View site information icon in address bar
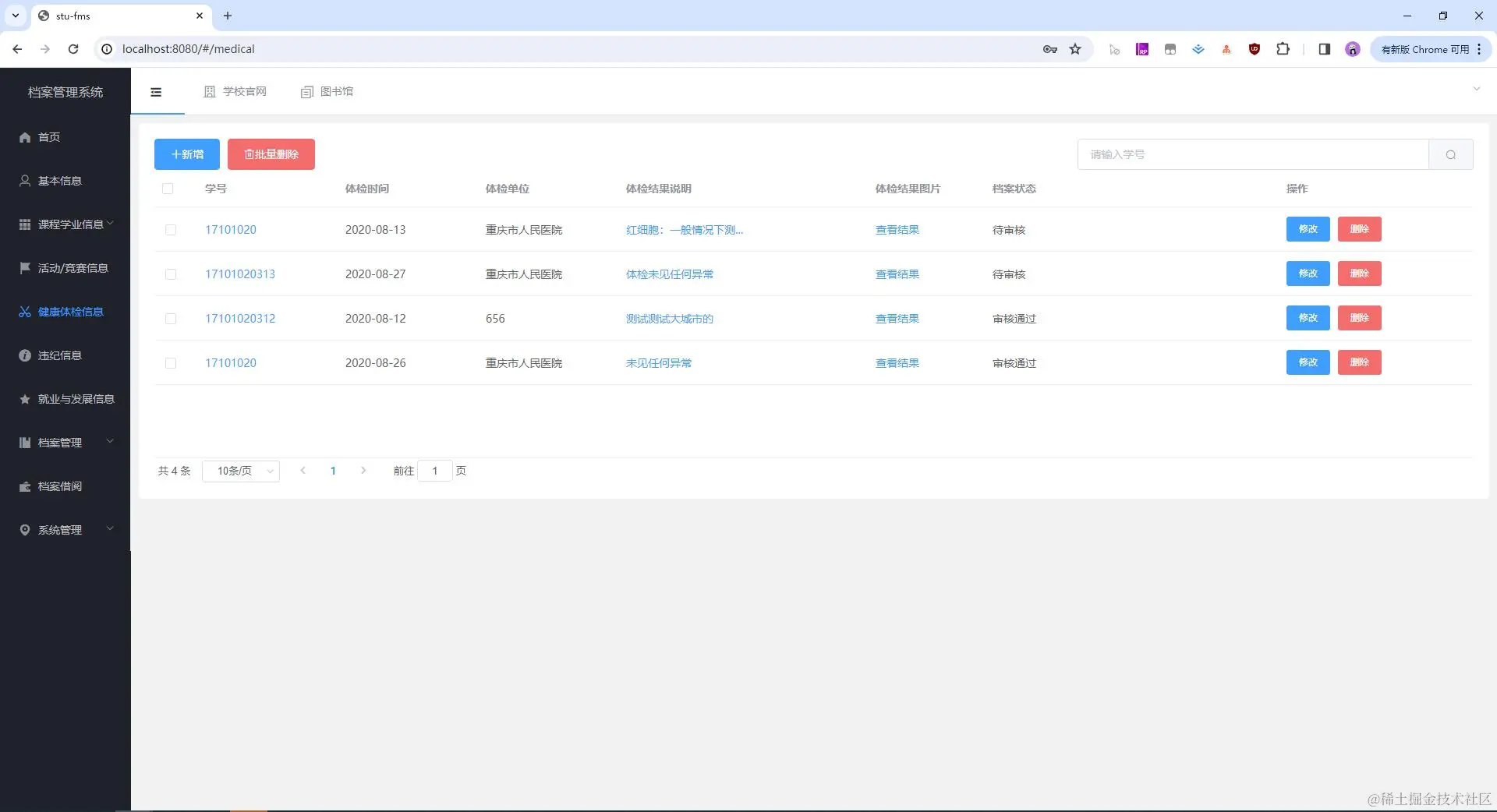 [107, 49]
